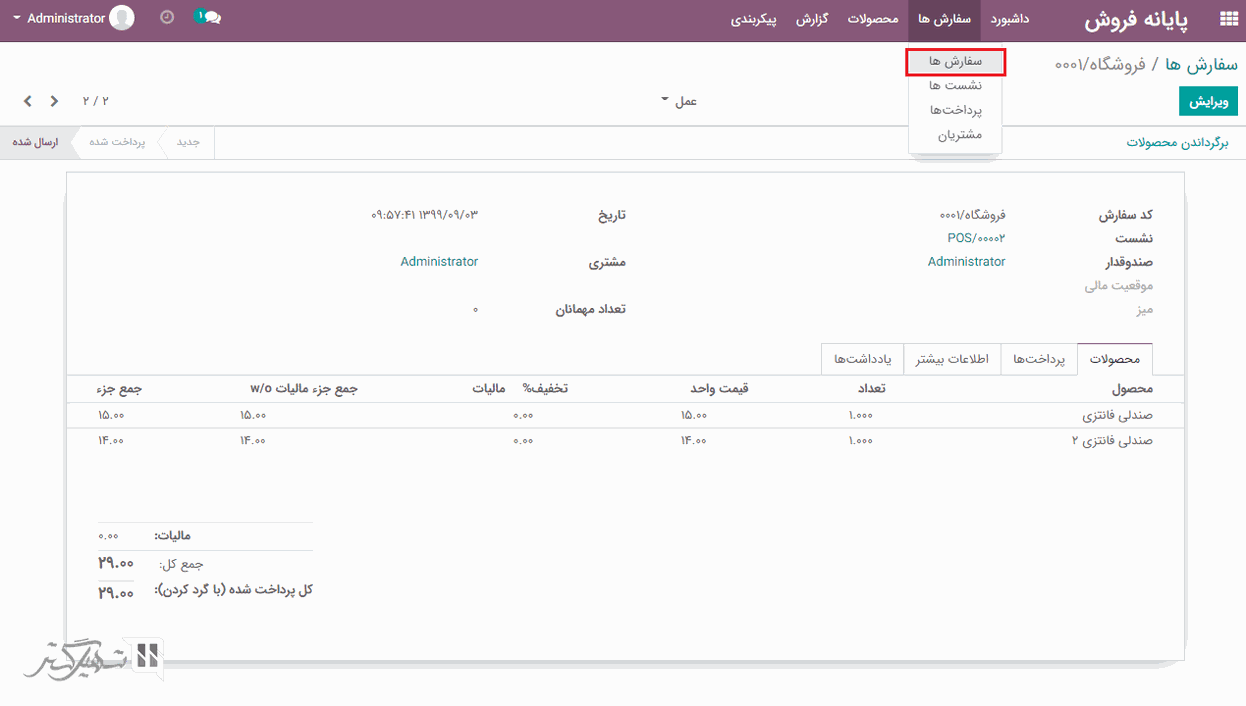Image resolution: width=1246 pixels, height=706 pixels.
Task: Switch to the پرداخت‌ها tab
Action: (1038, 359)
